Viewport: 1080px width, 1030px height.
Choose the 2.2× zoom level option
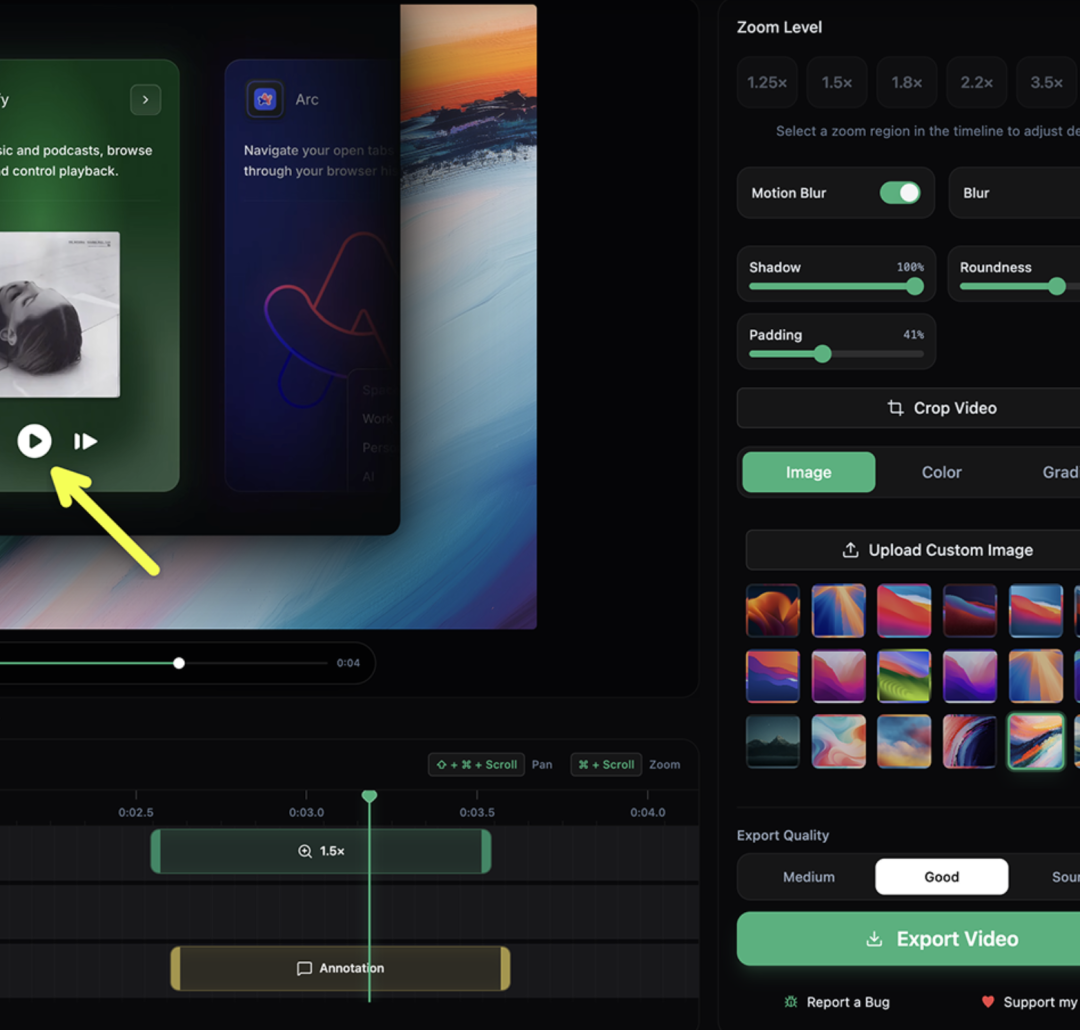pos(976,83)
